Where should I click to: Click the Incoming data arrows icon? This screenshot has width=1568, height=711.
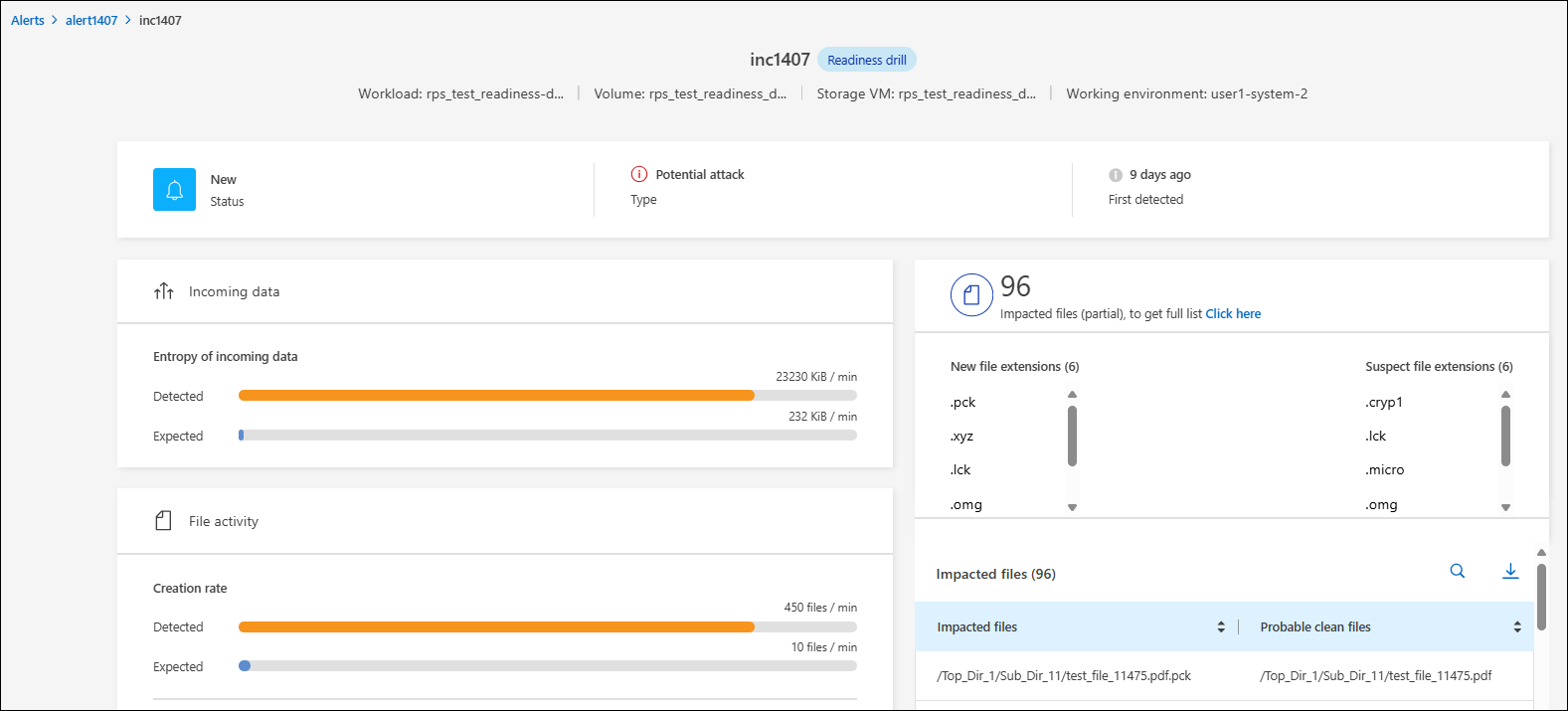point(164,291)
